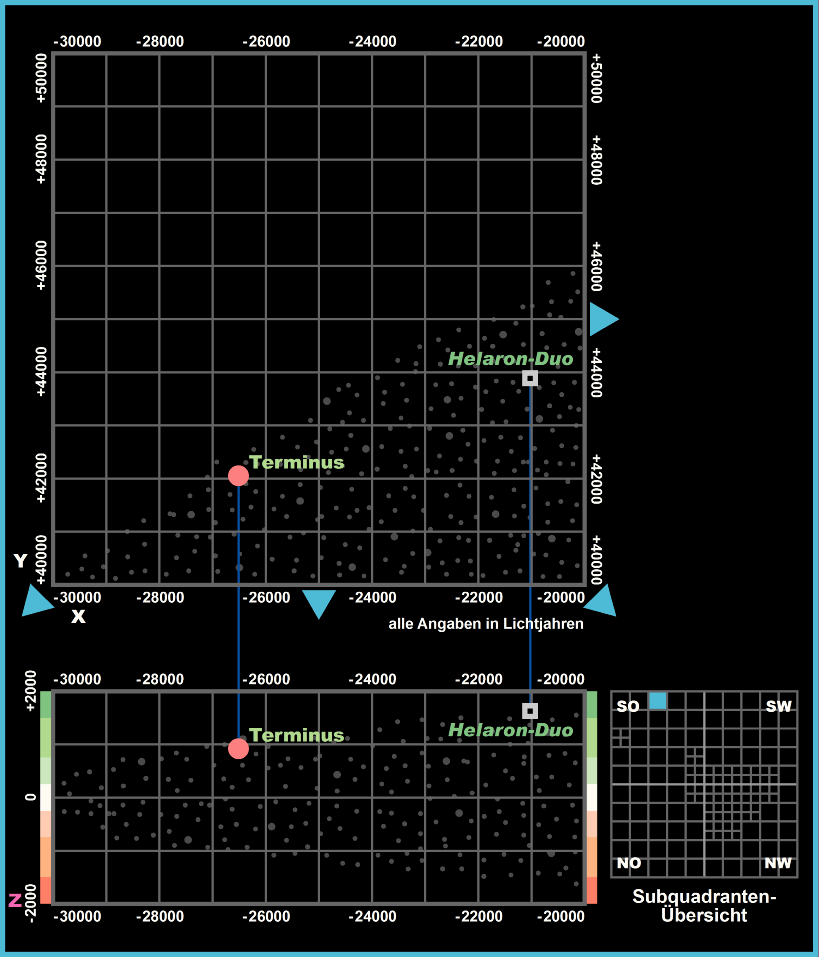Click the blue diagonal arrow at the upper map's lower-right corner
This screenshot has height=957, width=819.
601,601
